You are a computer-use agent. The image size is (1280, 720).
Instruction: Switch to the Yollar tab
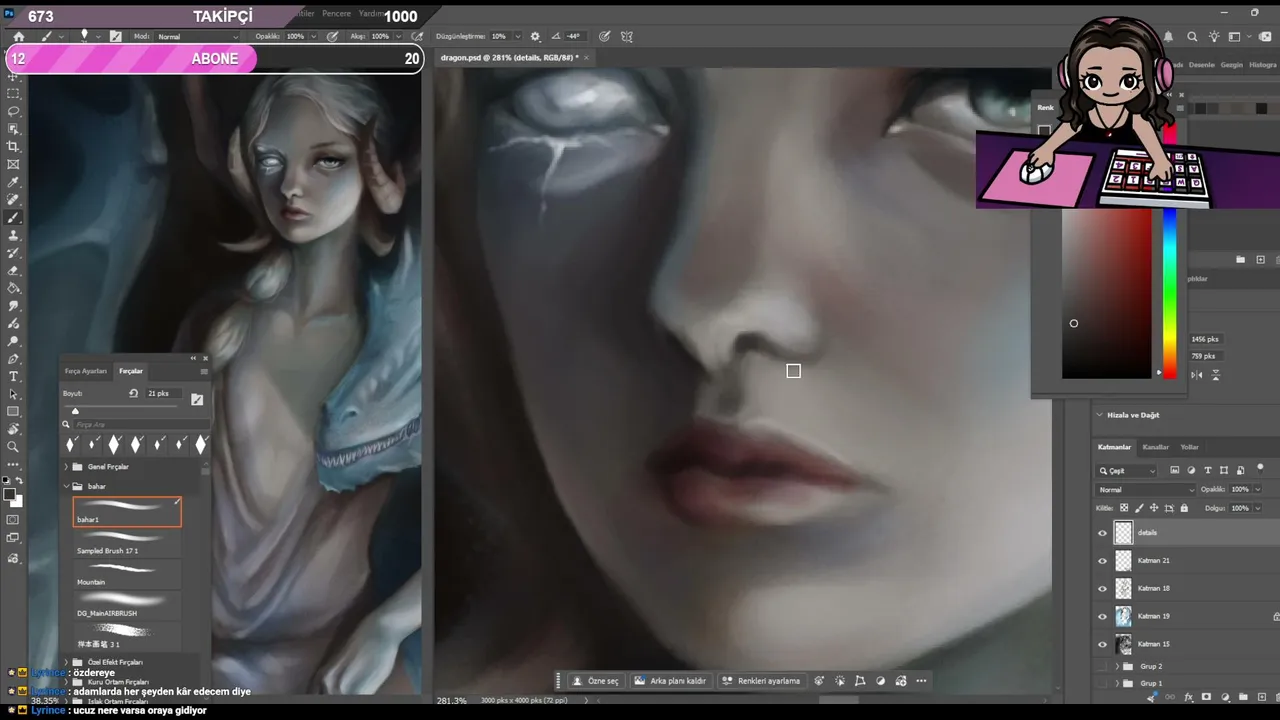[1189, 447]
